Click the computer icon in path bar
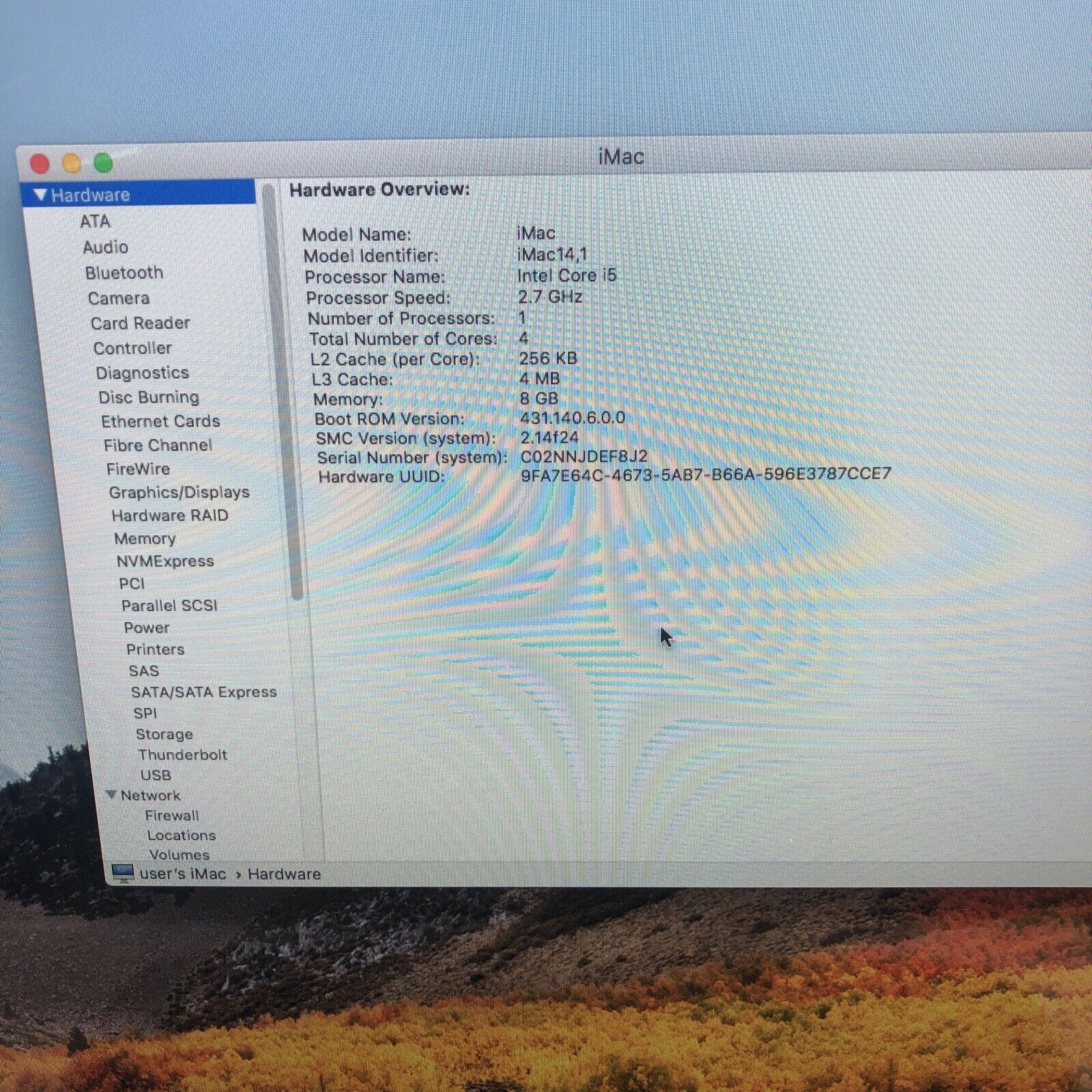 (123, 874)
